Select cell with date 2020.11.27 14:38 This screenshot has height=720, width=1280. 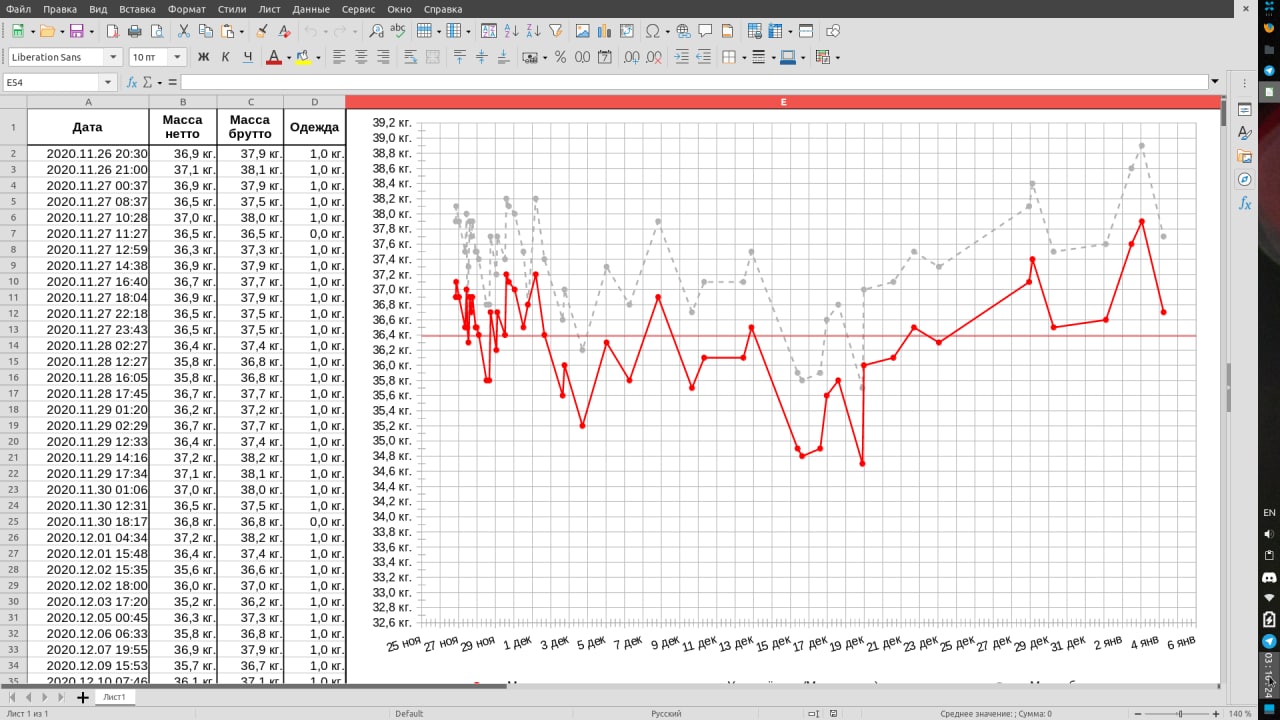click(x=88, y=266)
